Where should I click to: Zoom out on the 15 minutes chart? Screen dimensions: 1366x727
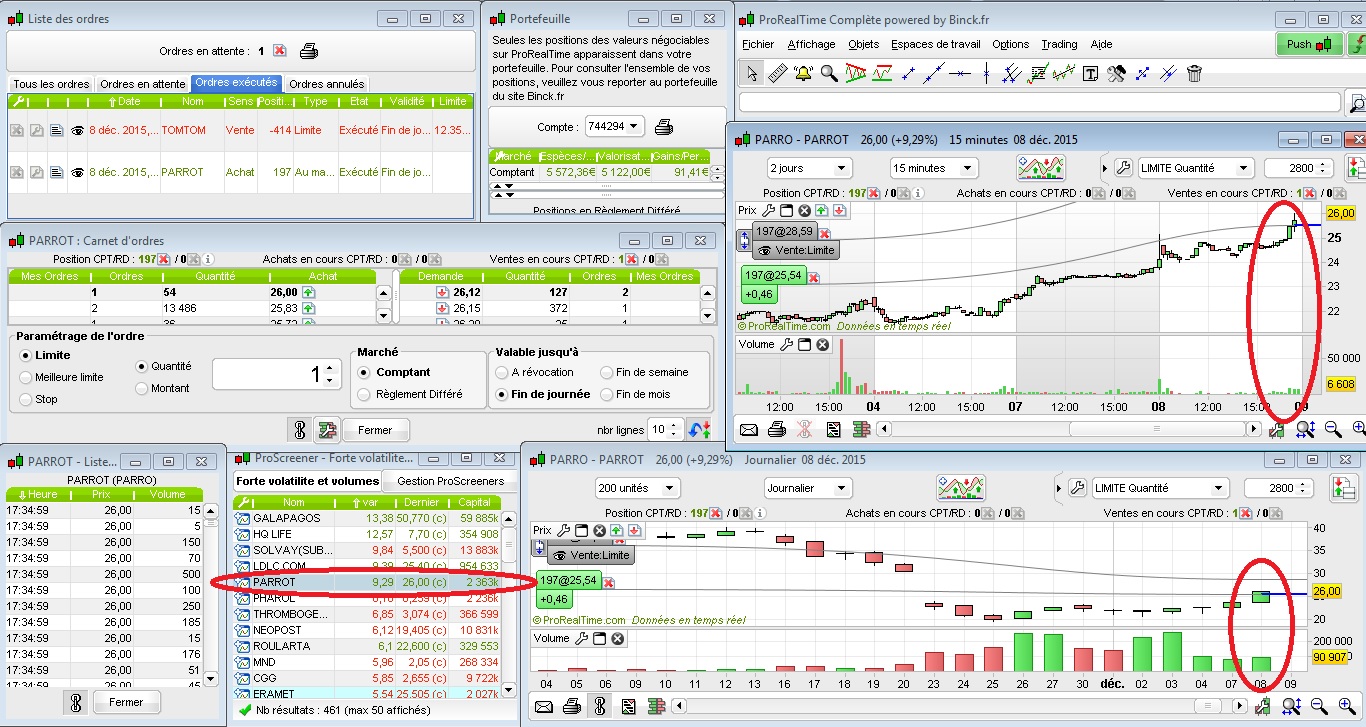(x=1333, y=429)
